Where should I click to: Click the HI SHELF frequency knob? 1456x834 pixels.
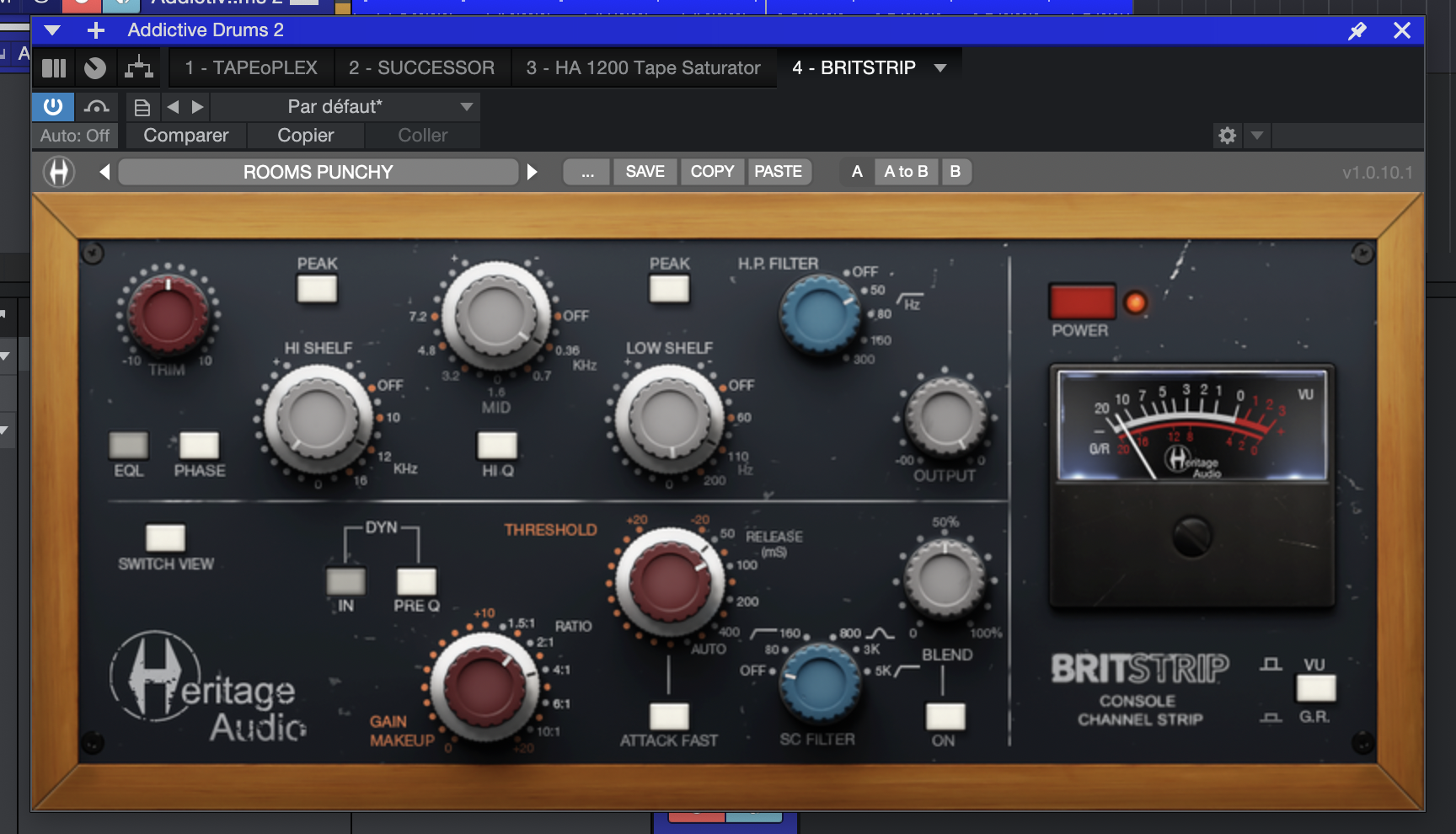tap(318, 419)
